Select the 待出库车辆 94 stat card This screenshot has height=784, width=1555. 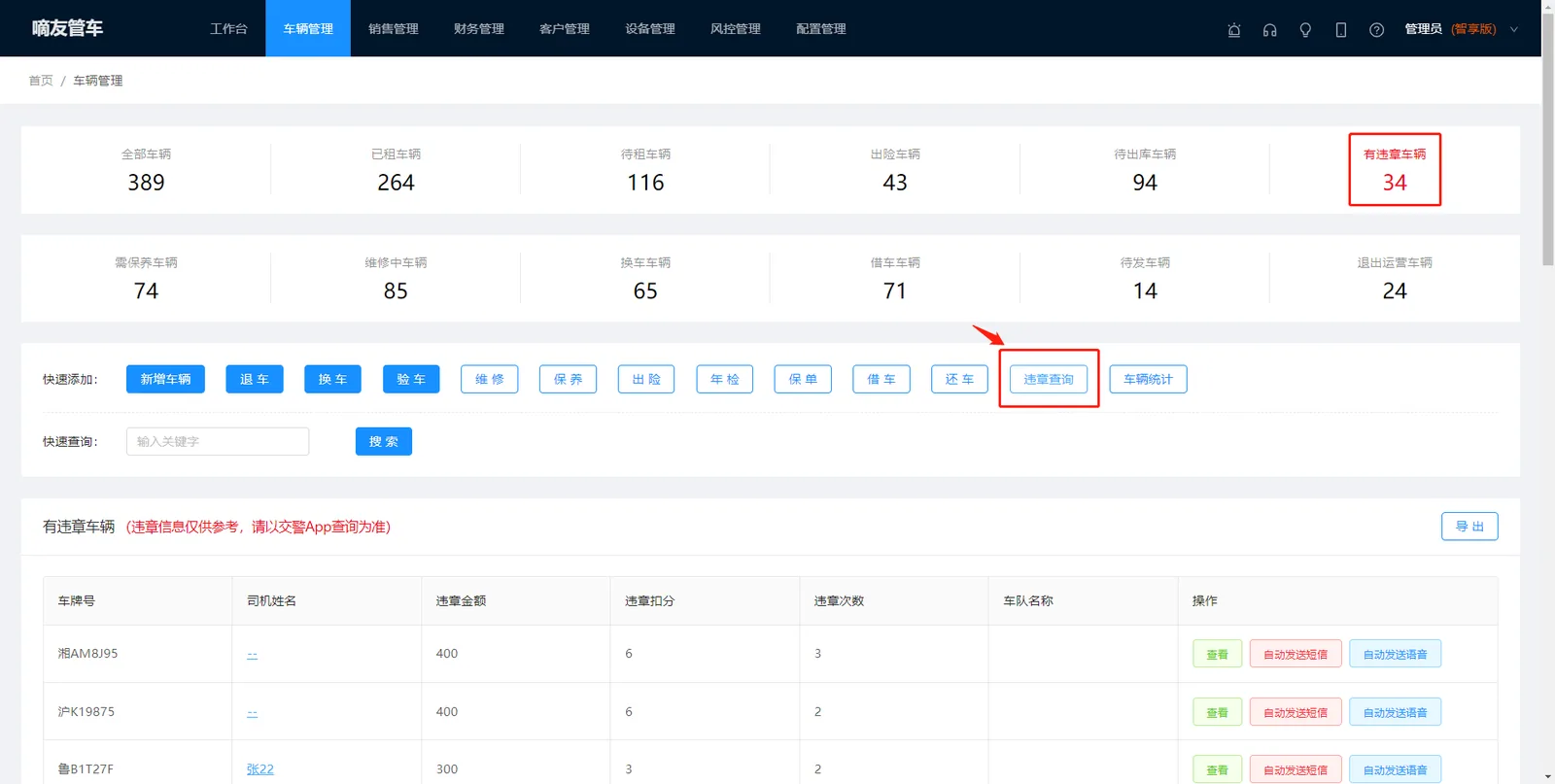[1145, 170]
